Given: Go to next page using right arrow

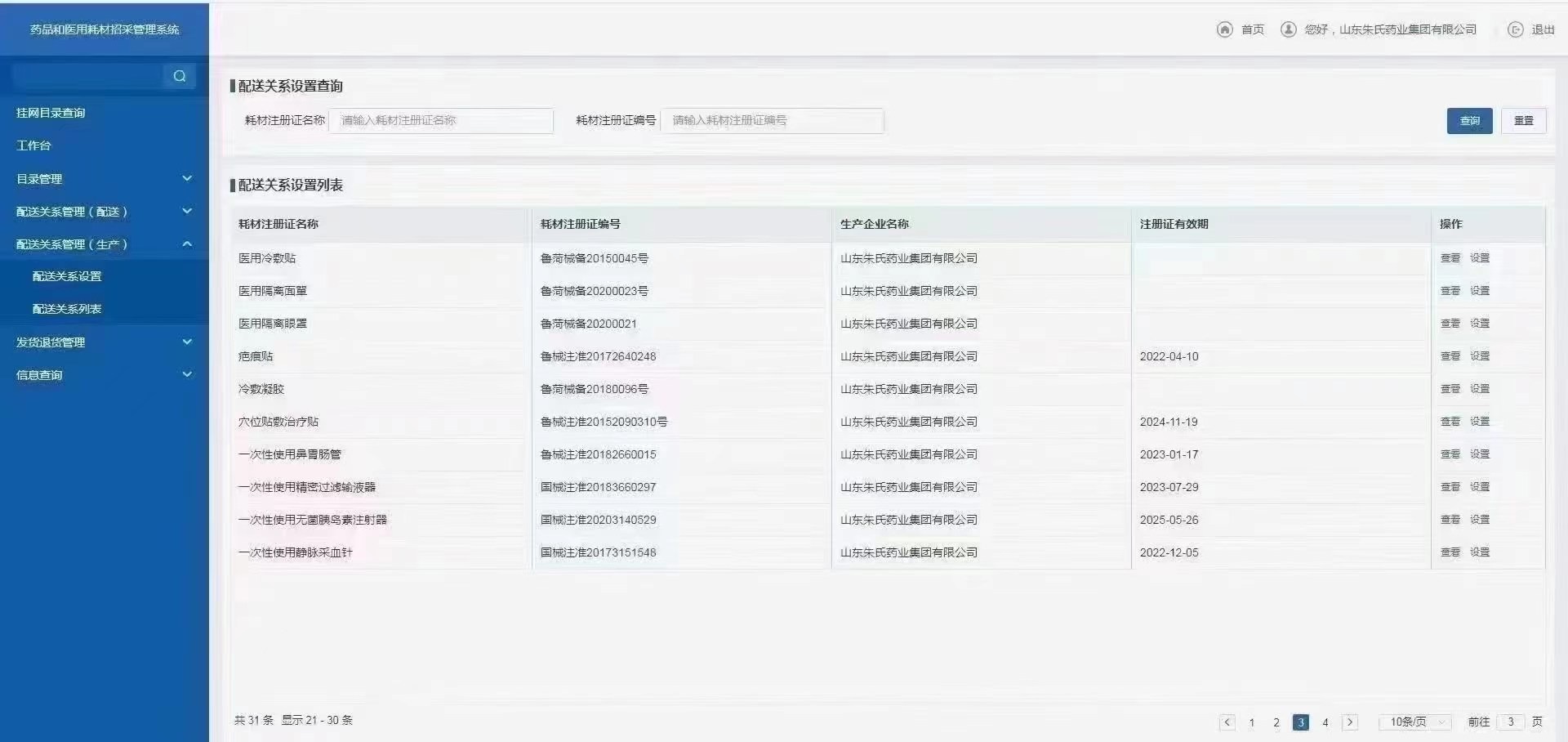Looking at the screenshot, I should coord(1350,722).
